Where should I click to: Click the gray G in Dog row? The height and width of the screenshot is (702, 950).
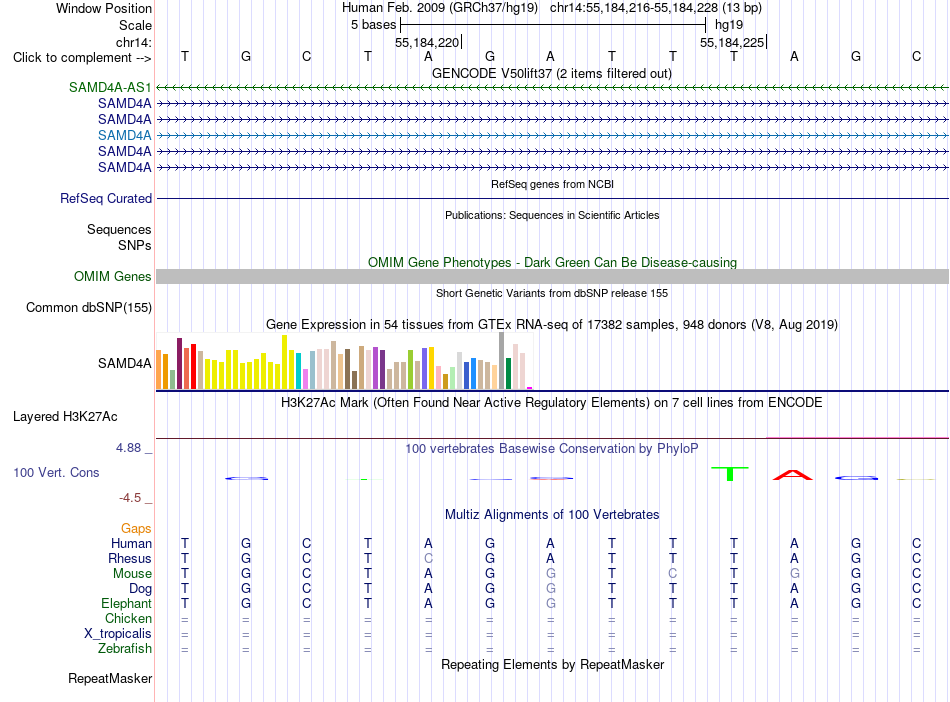[551, 589]
